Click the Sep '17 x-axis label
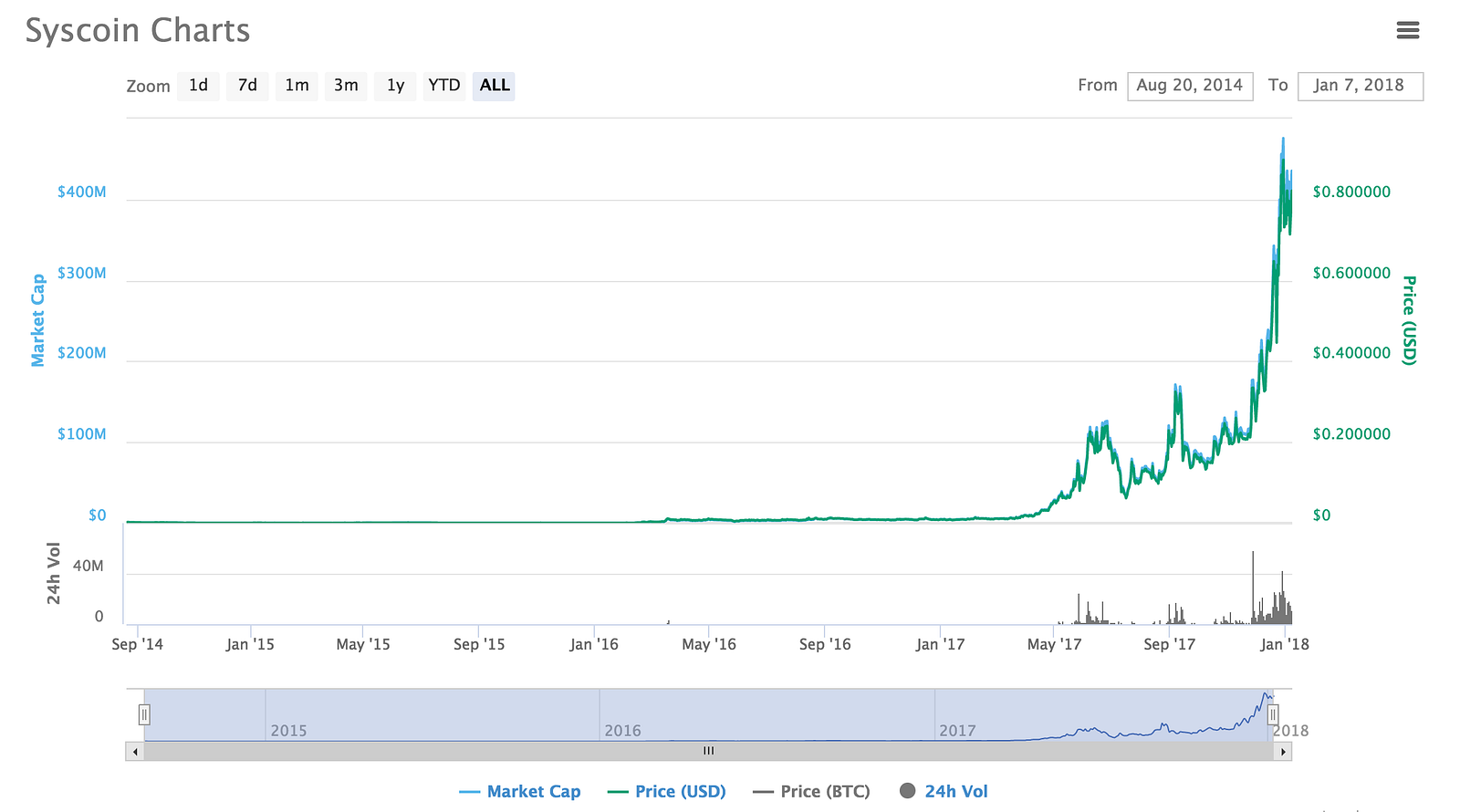1460x812 pixels. pos(1169,644)
